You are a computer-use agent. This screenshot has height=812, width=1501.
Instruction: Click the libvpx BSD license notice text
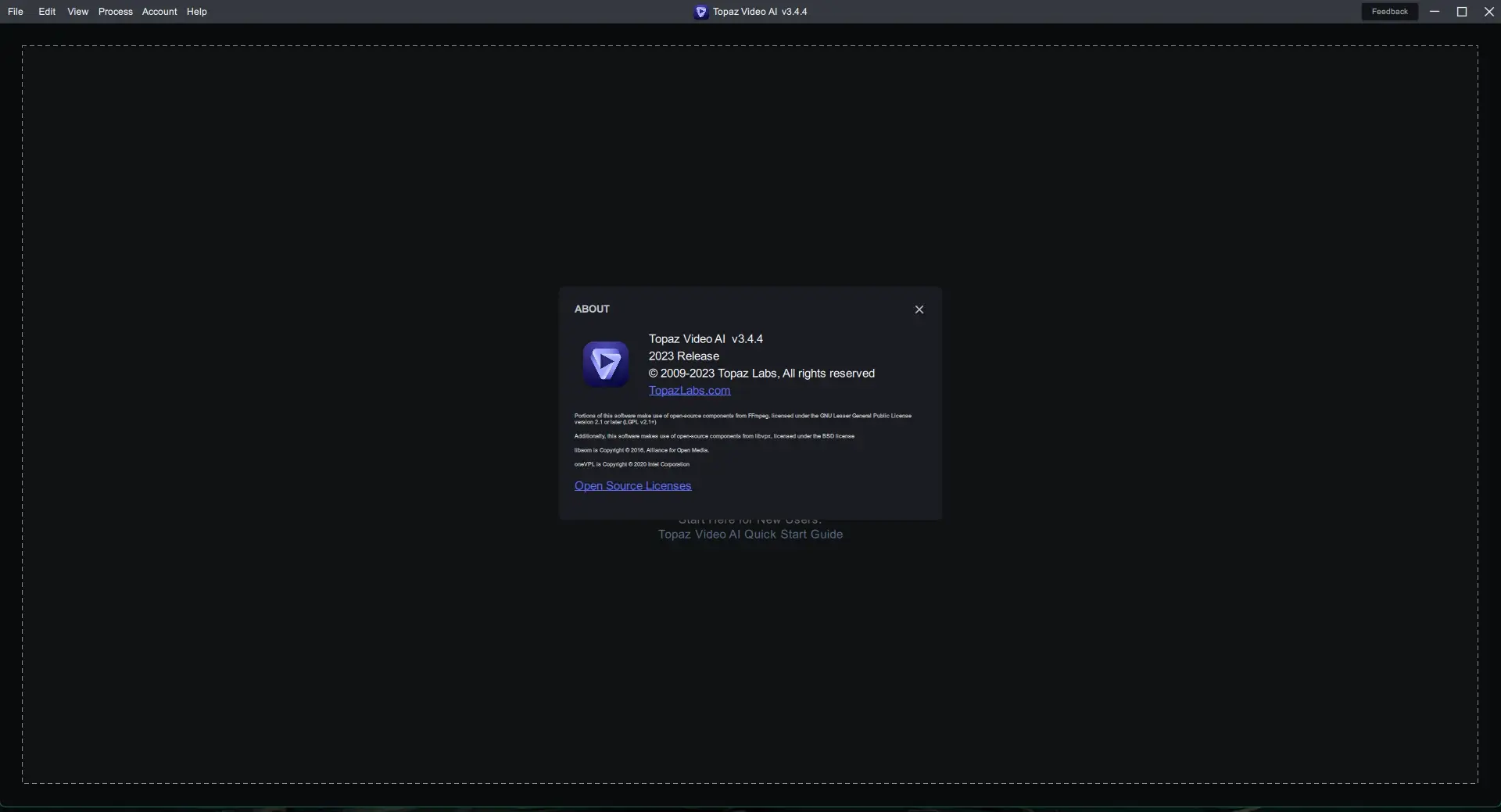pyautogui.click(x=715, y=436)
